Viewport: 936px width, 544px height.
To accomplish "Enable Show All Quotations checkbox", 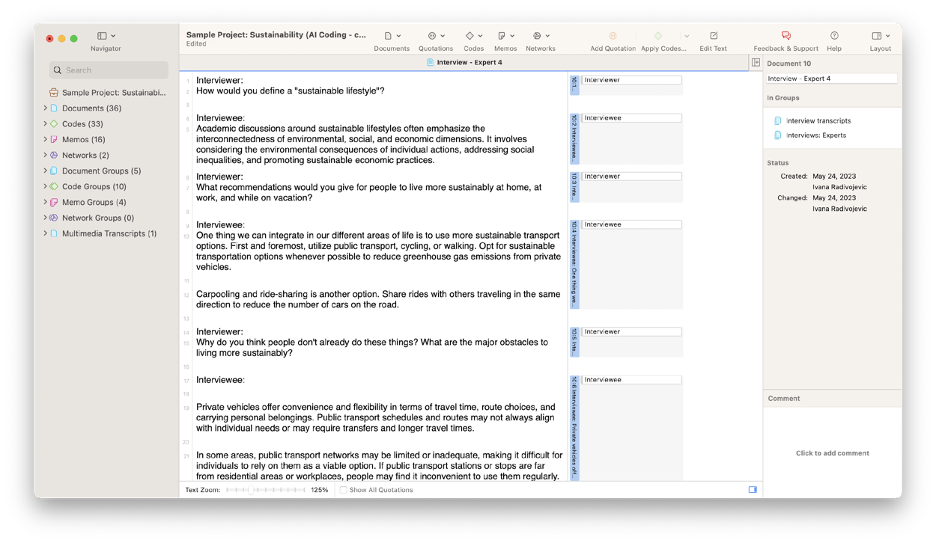I will (x=343, y=490).
